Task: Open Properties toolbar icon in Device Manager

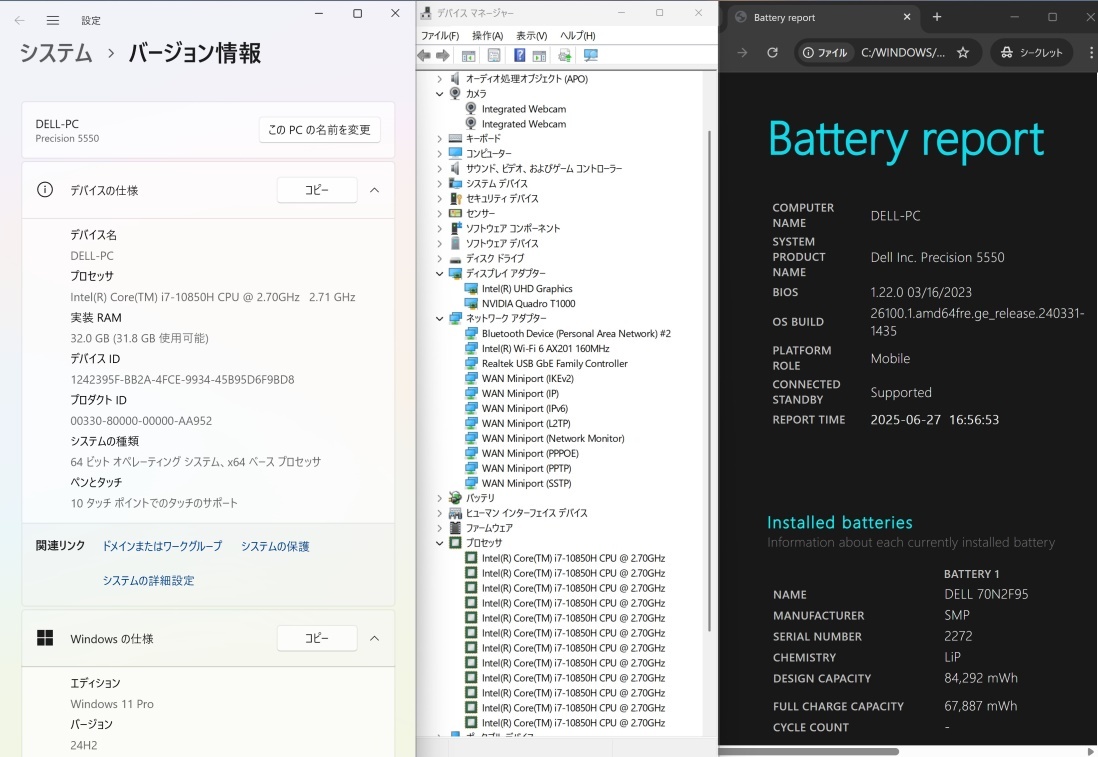Action: pos(494,55)
